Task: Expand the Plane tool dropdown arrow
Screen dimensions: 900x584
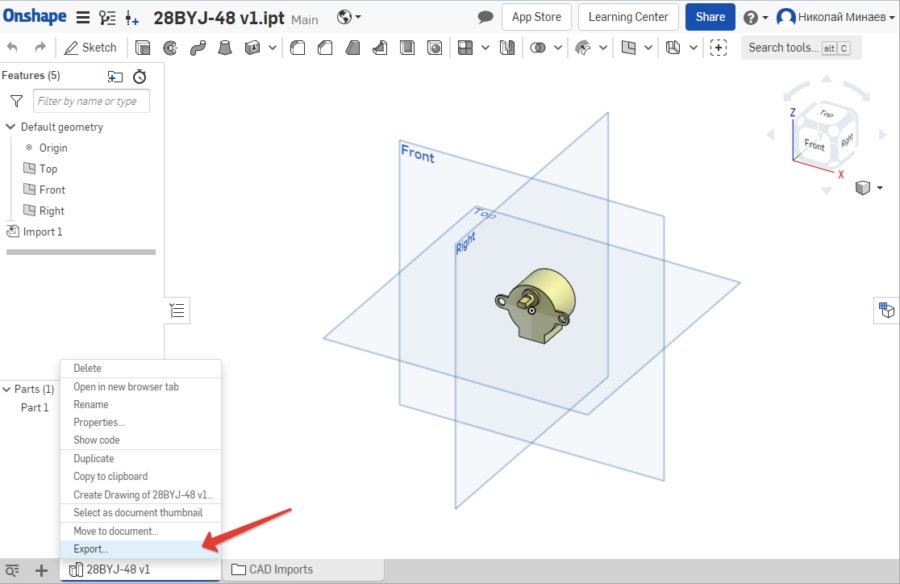Action: [648, 48]
